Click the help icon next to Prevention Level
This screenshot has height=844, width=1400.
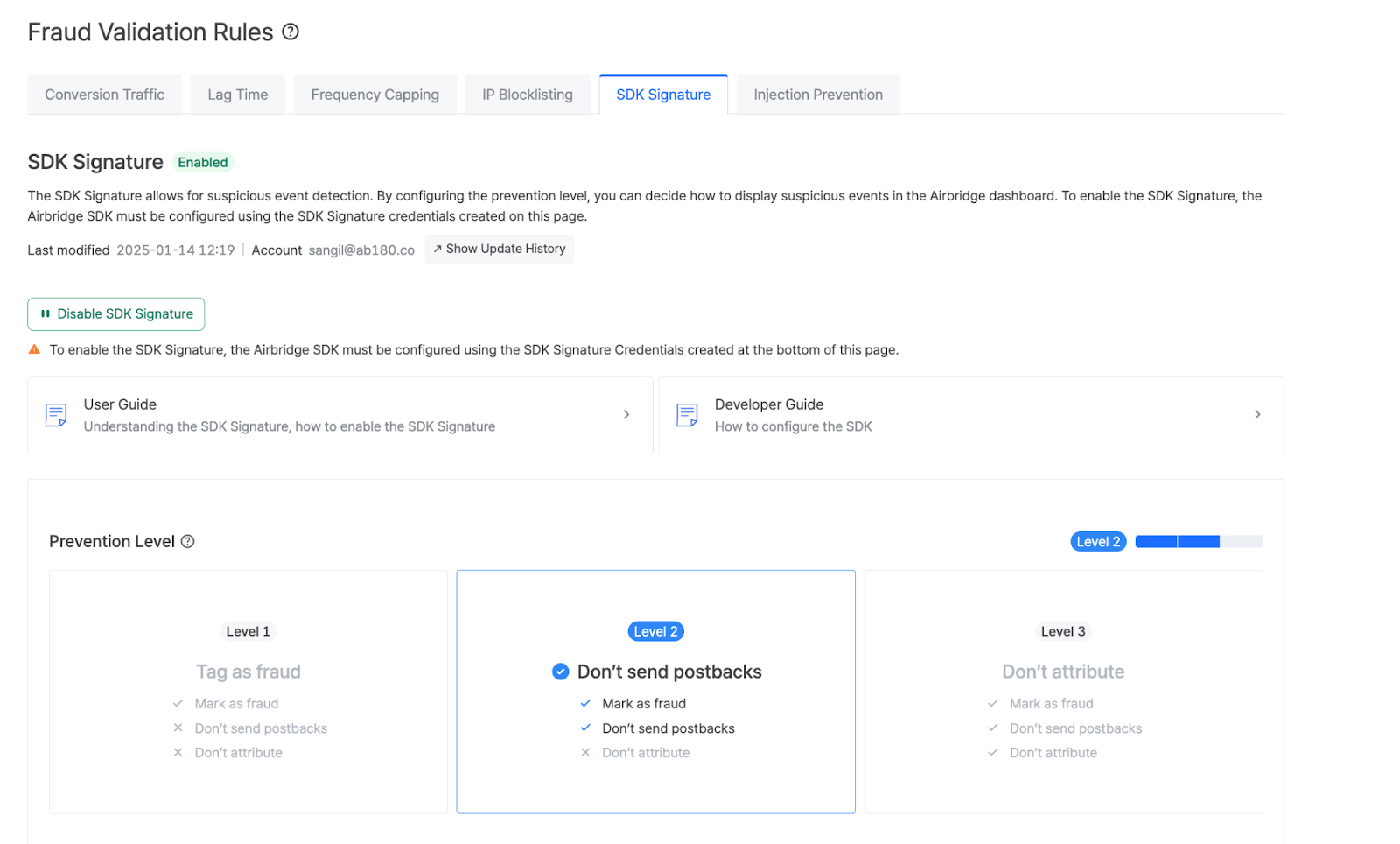187,541
